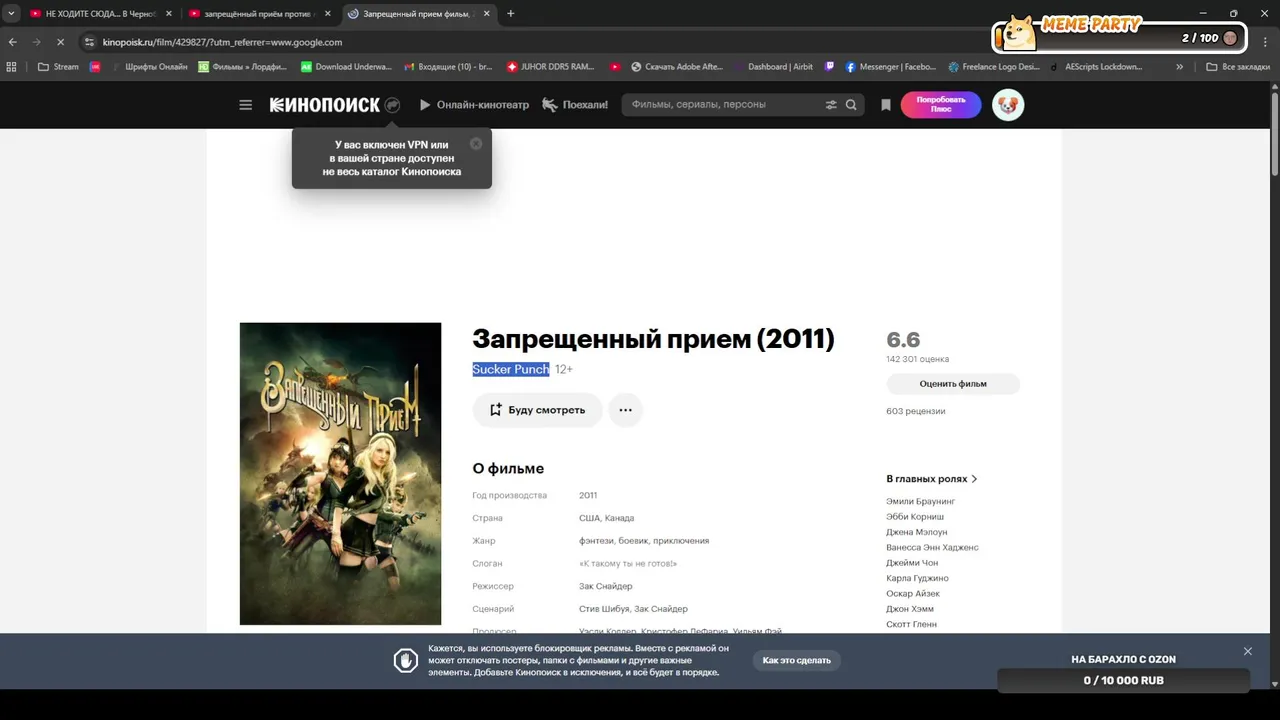Click the 12+ age rating label
The width and height of the screenshot is (1280, 720).
(x=564, y=369)
